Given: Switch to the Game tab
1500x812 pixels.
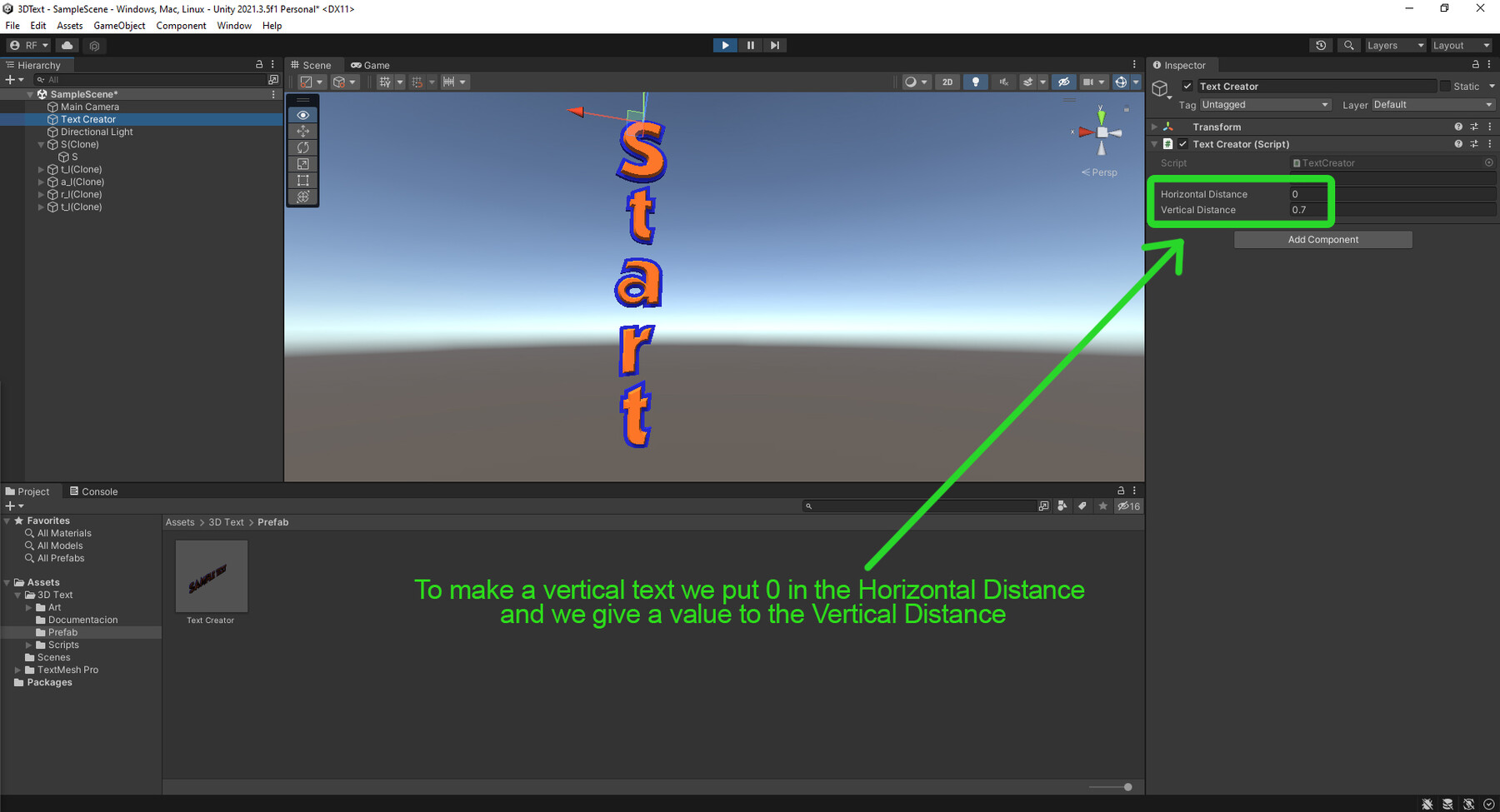Looking at the screenshot, I should point(370,65).
